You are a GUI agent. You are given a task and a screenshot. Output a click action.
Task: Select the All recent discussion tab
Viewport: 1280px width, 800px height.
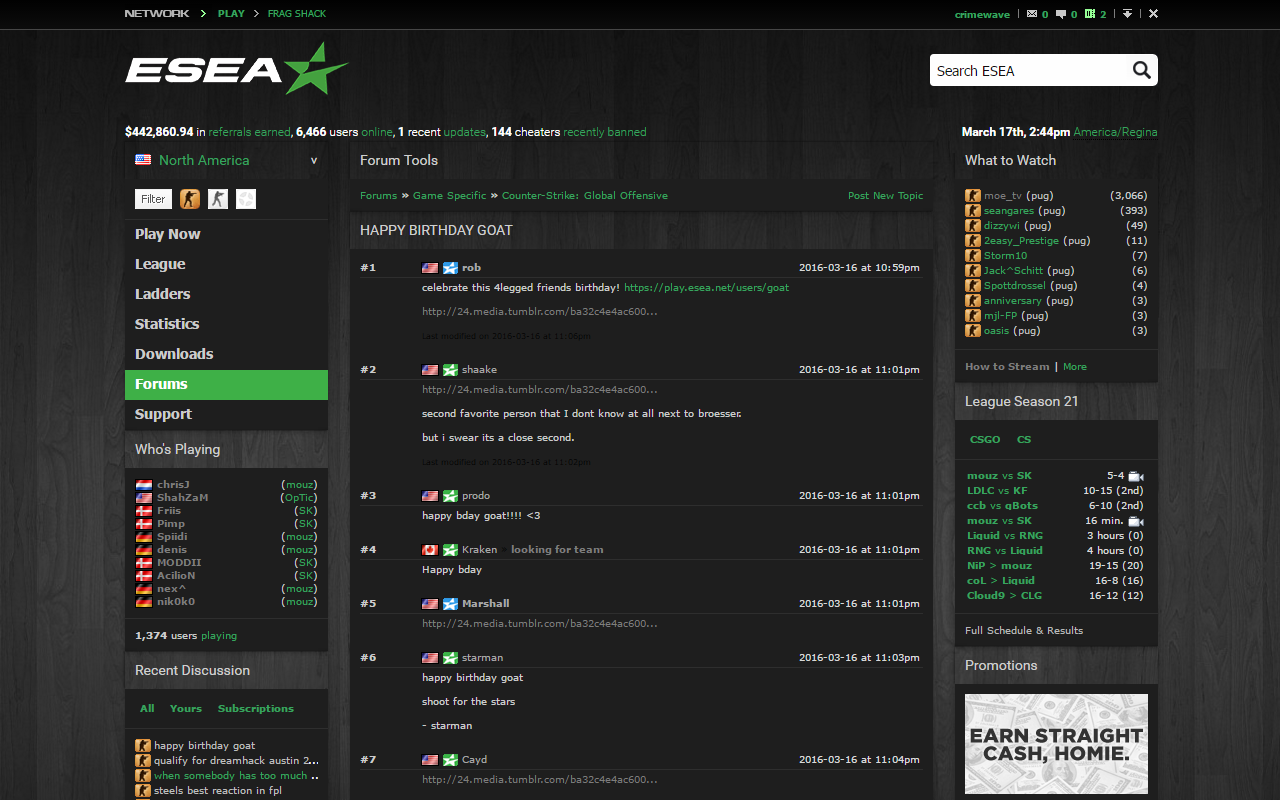pyautogui.click(x=147, y=709)
